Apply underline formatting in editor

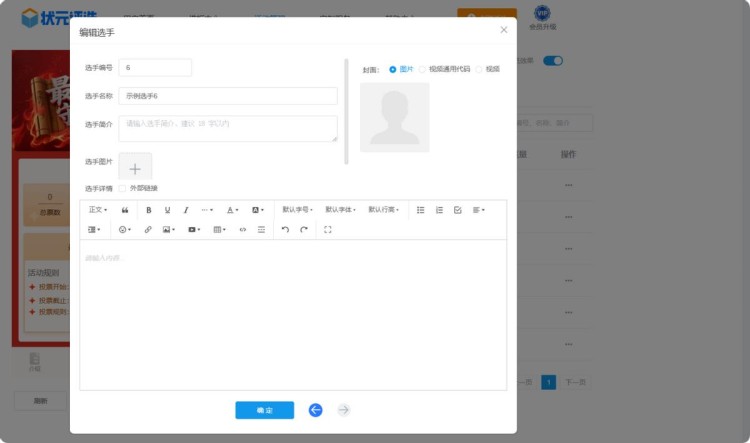(167, 210)
